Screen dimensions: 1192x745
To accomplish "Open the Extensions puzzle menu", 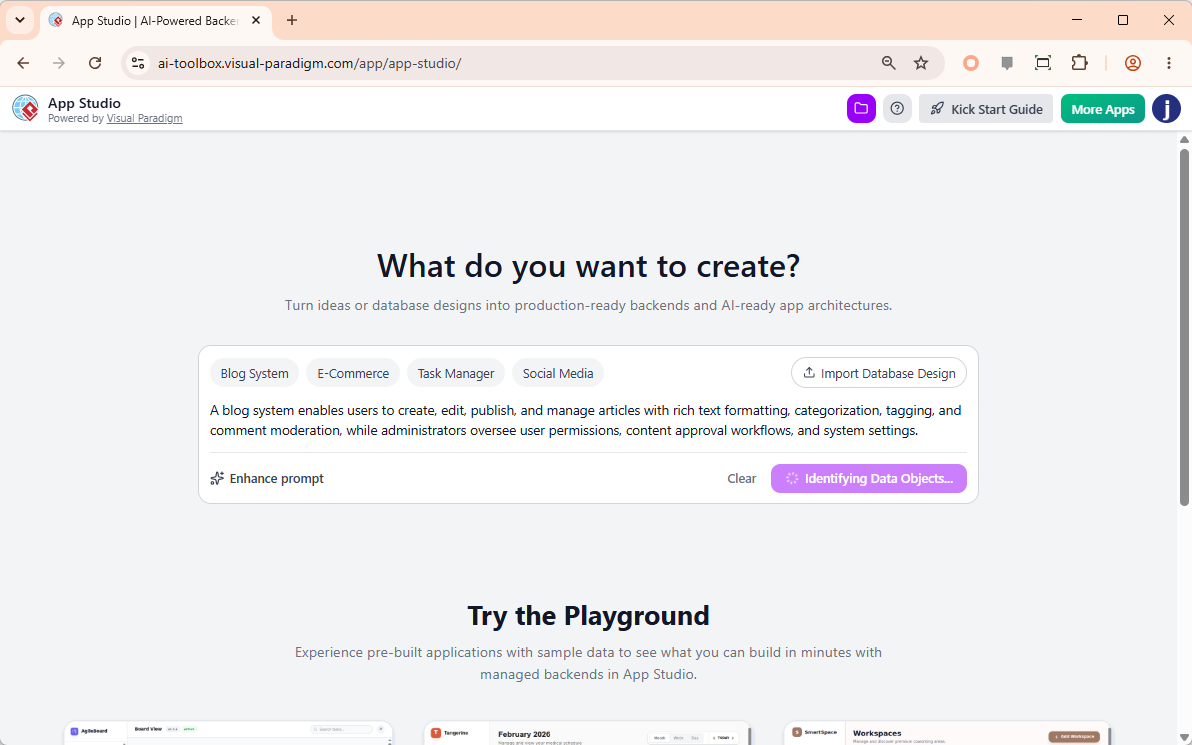I will 1079,63.
